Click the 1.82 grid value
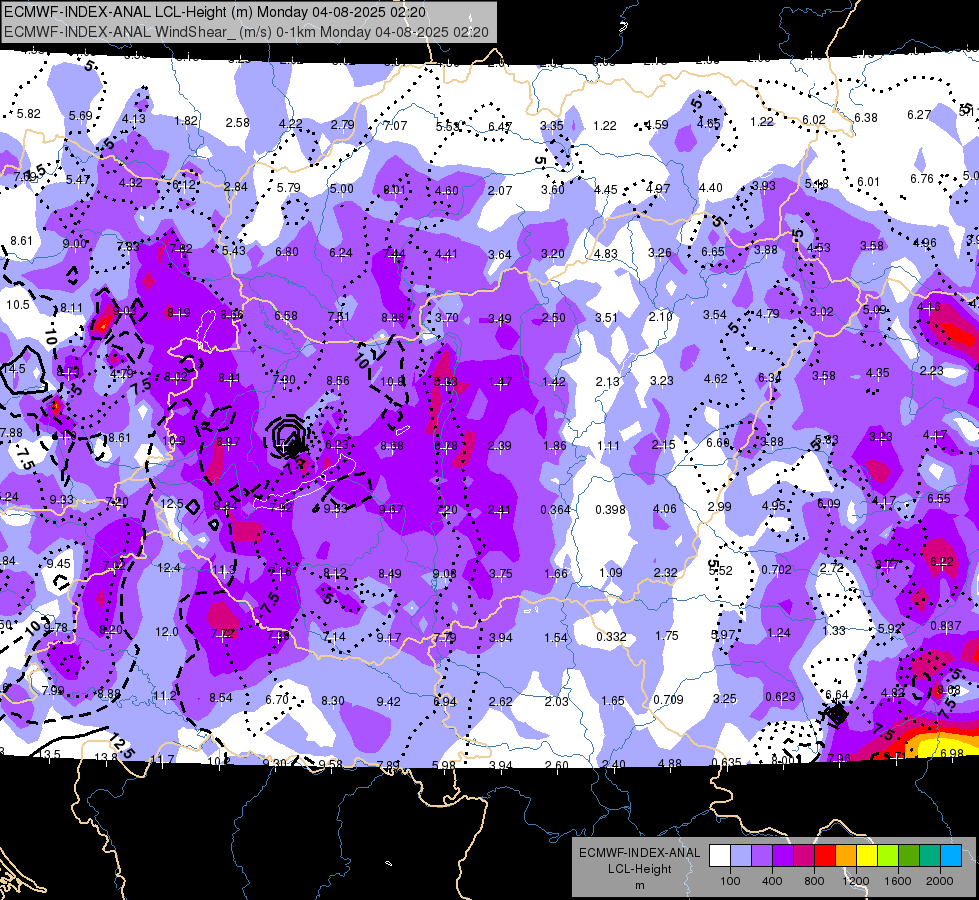This screenshot has width=979, height=900. point(186,121)
